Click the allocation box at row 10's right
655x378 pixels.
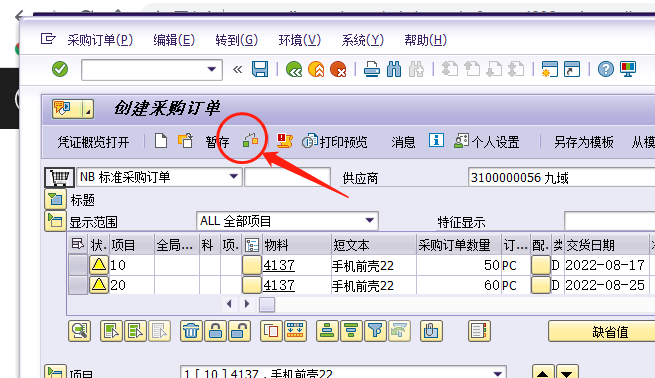click(541, 265)
